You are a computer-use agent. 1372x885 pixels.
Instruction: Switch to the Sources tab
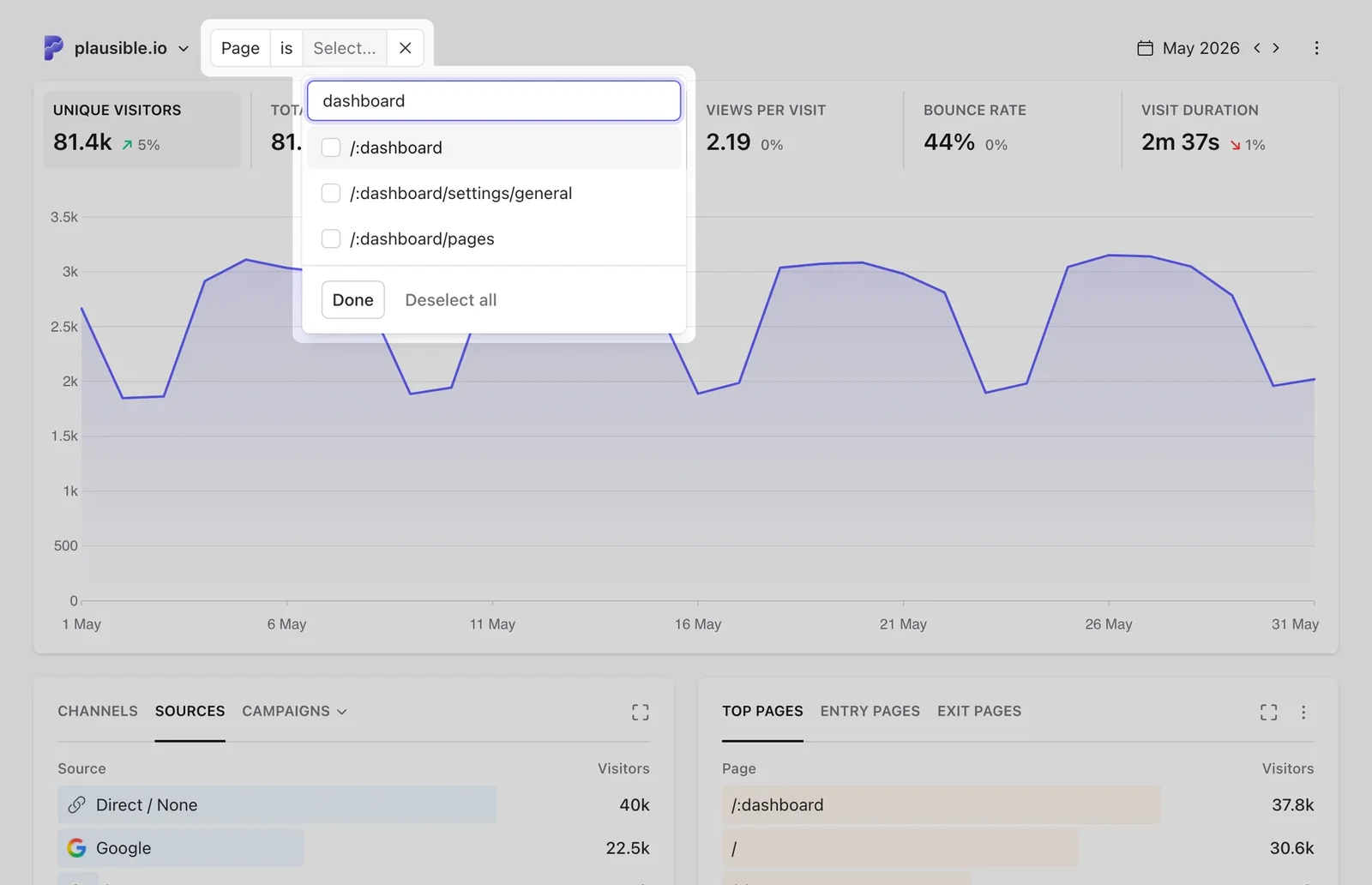tap(190, 711)
